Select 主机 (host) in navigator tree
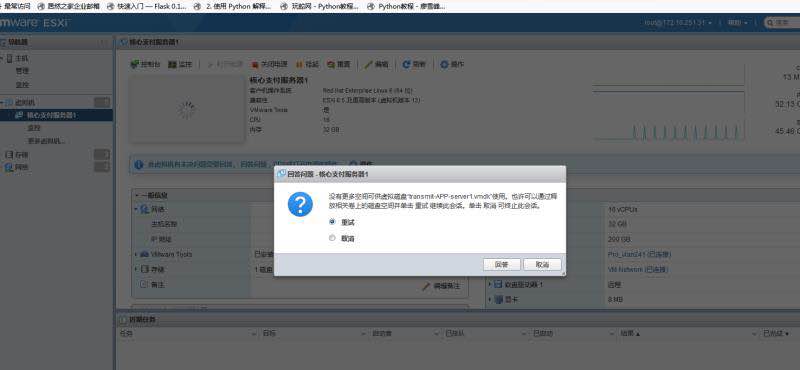The height and width of the screenshot is (370, 800). point(21,59)
